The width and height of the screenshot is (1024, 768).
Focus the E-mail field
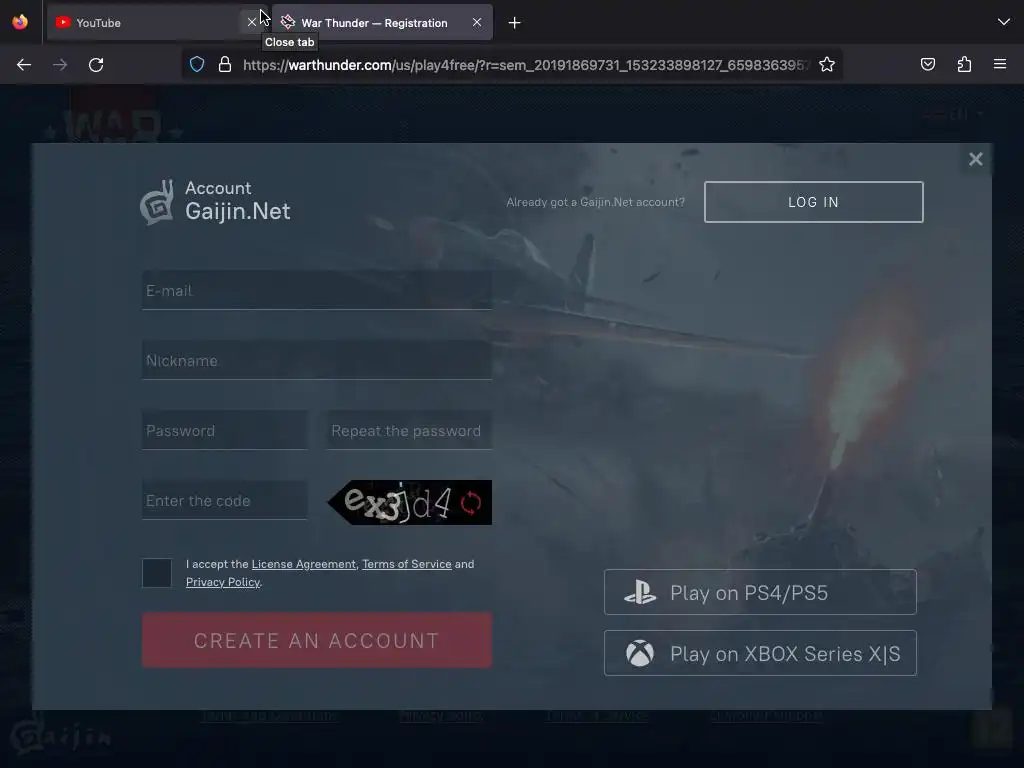point(317,291)
